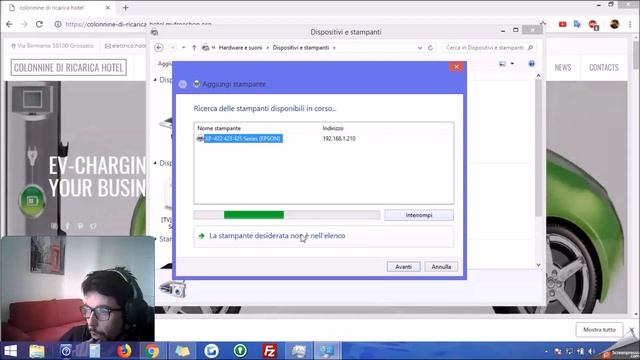Open the view options dropdown arrow
This screenshot has height=360, width=640.
512,64
